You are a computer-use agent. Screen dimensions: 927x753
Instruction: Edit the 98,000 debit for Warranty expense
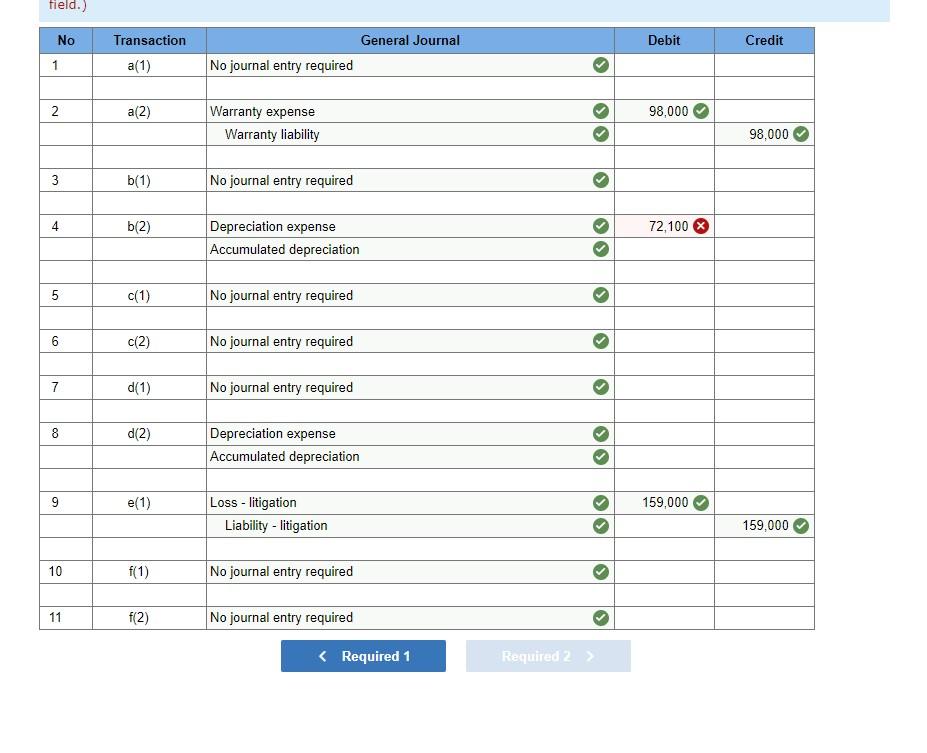point(665,111)
